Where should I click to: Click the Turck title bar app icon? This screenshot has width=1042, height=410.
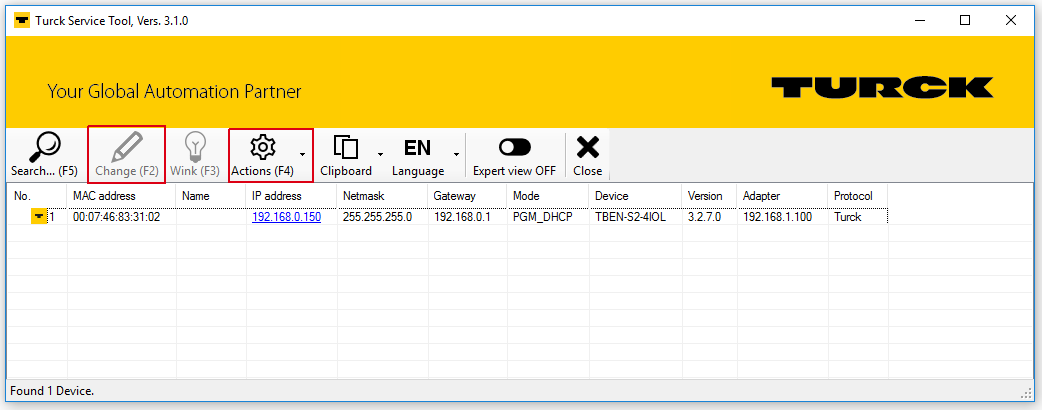pos(22,21)
